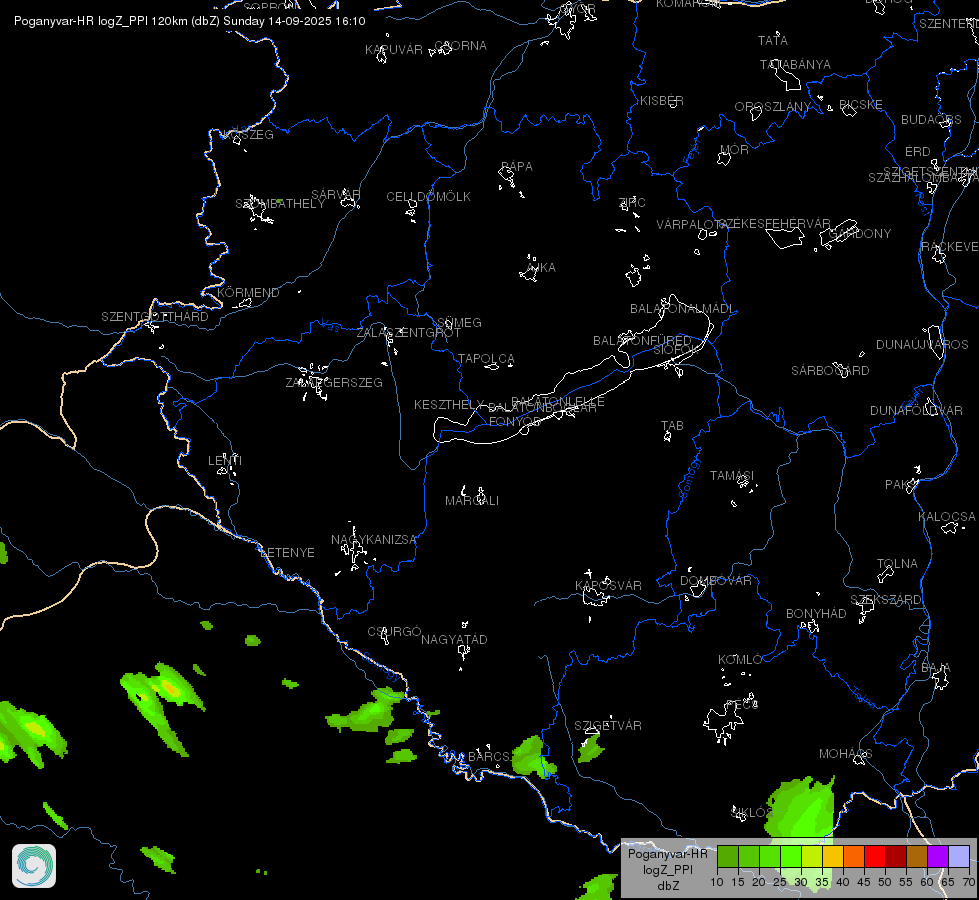Click the SÜMEG town label
979x900 pixels.
pos(460,323)
